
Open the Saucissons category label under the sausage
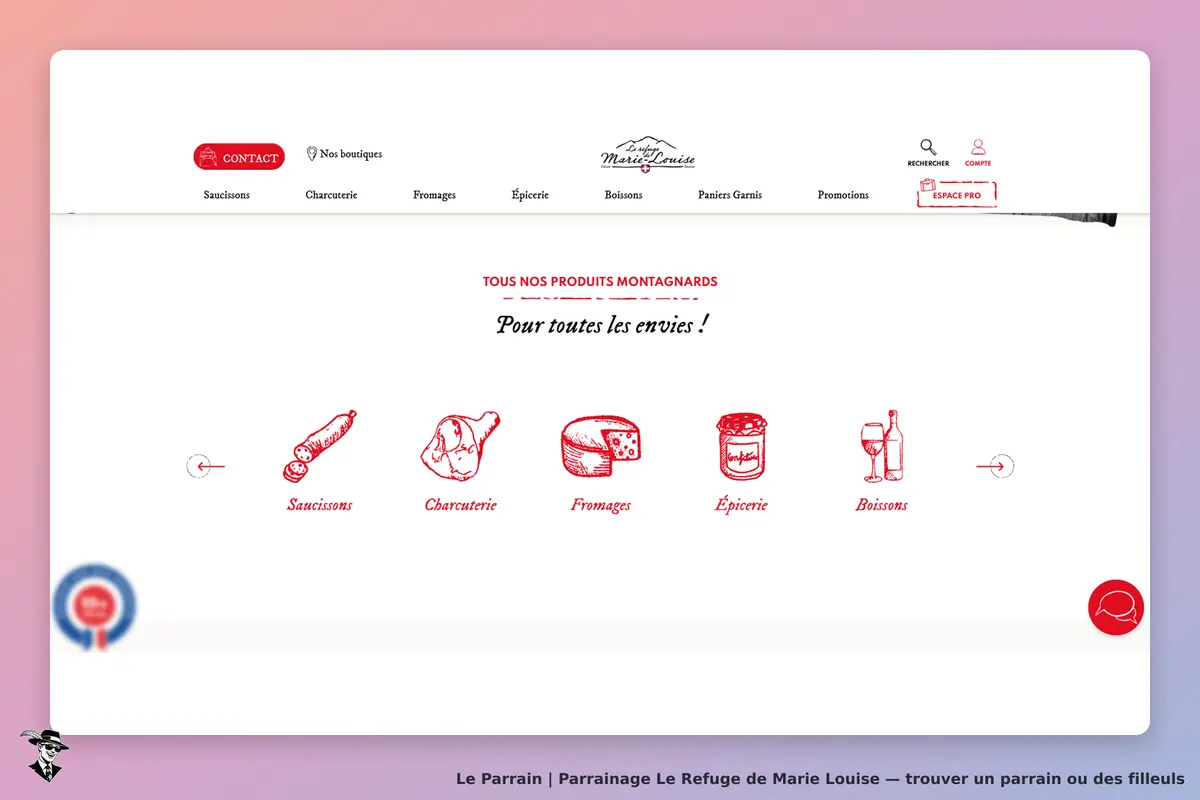pos(320,505)
